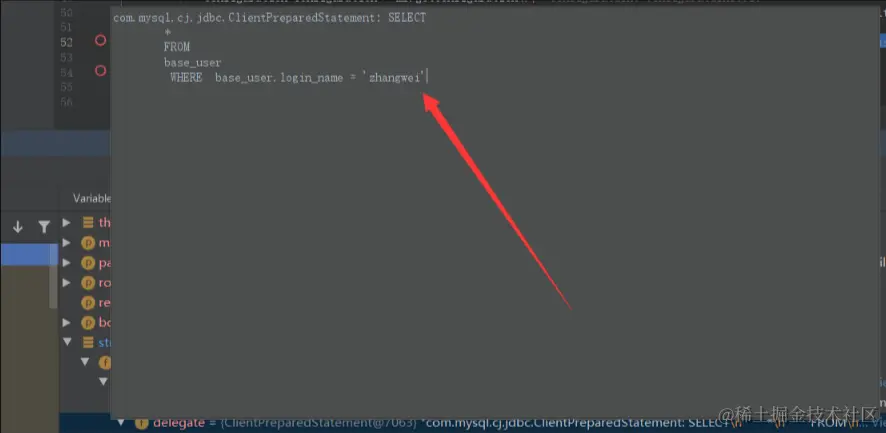Select the highlighted blue stack frame
The height and width of the screenshot is (433, 886).
click(x=29, y=254)
